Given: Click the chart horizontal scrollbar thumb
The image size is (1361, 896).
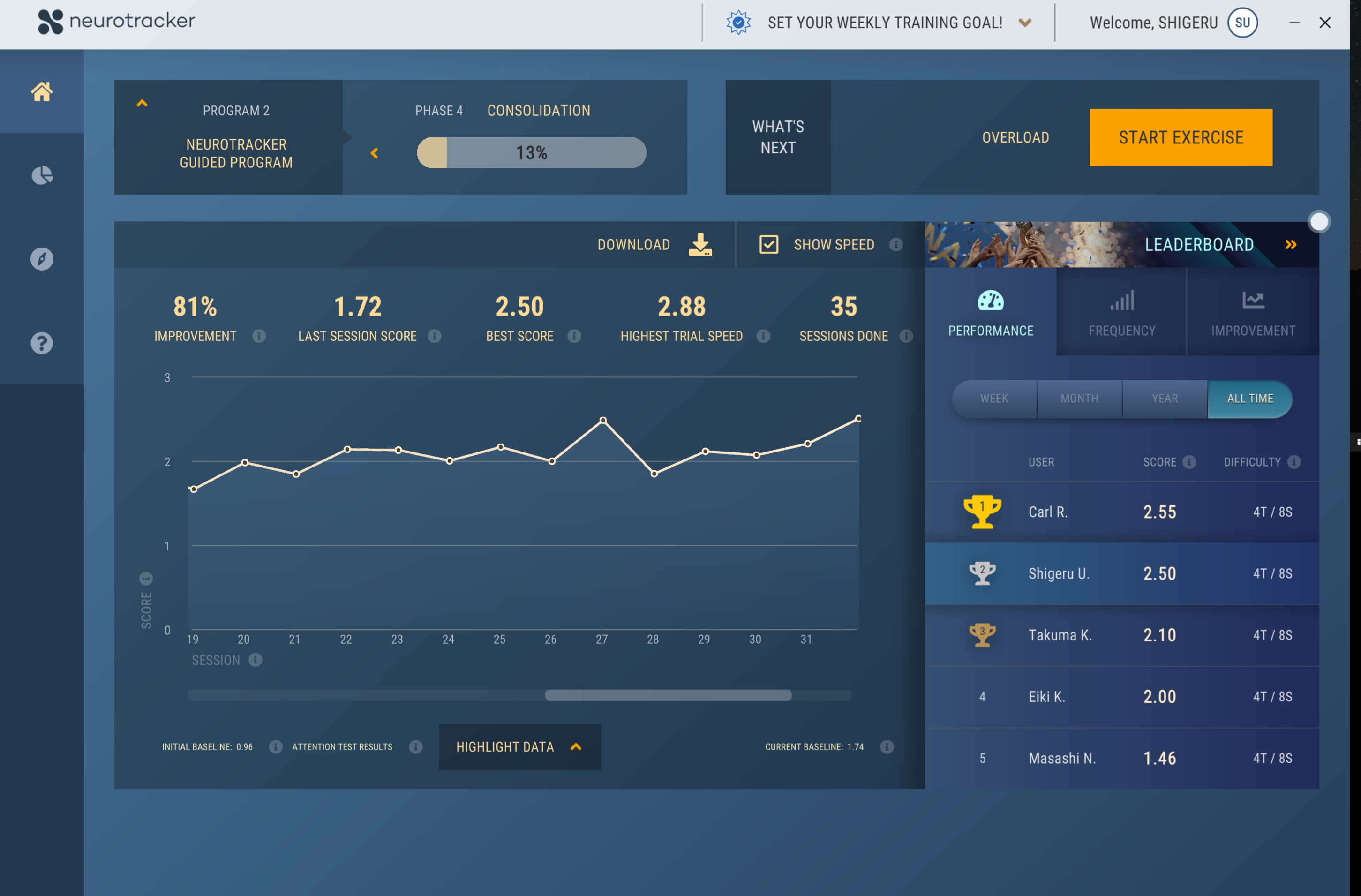Looking at the screenshot, I should pyautogui.click(x=668, y=695).
